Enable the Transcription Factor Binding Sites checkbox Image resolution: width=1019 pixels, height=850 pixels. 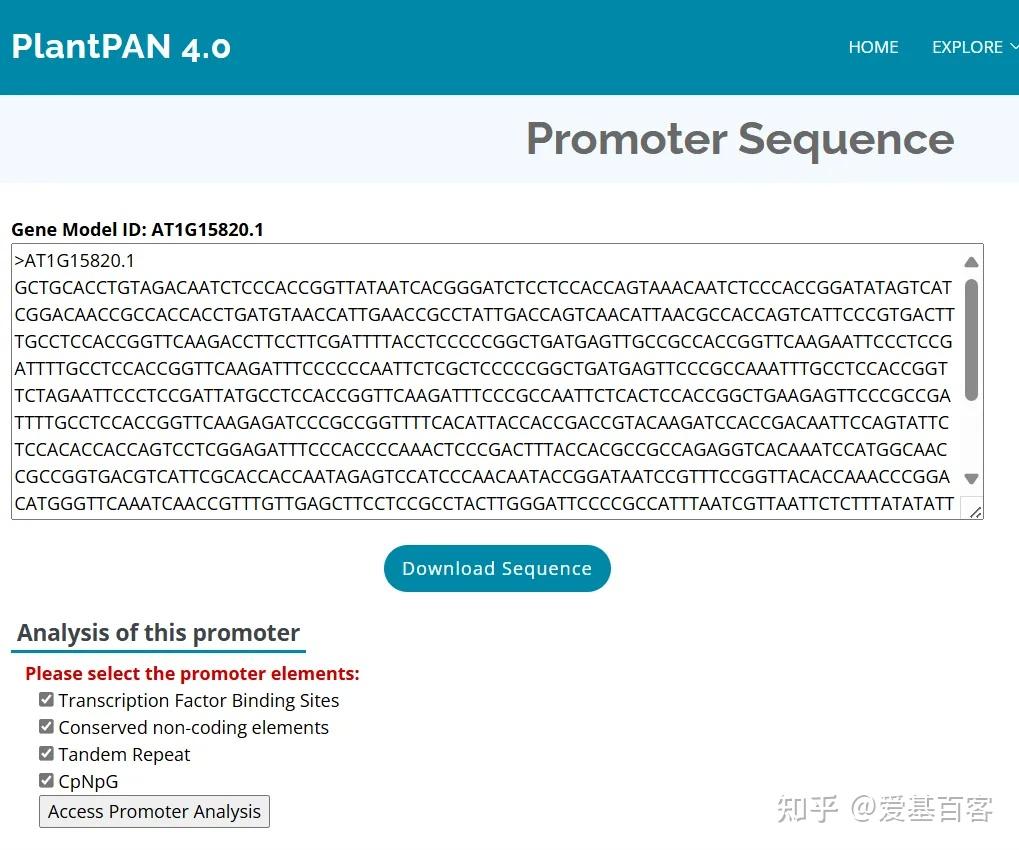tap(46, 699)
